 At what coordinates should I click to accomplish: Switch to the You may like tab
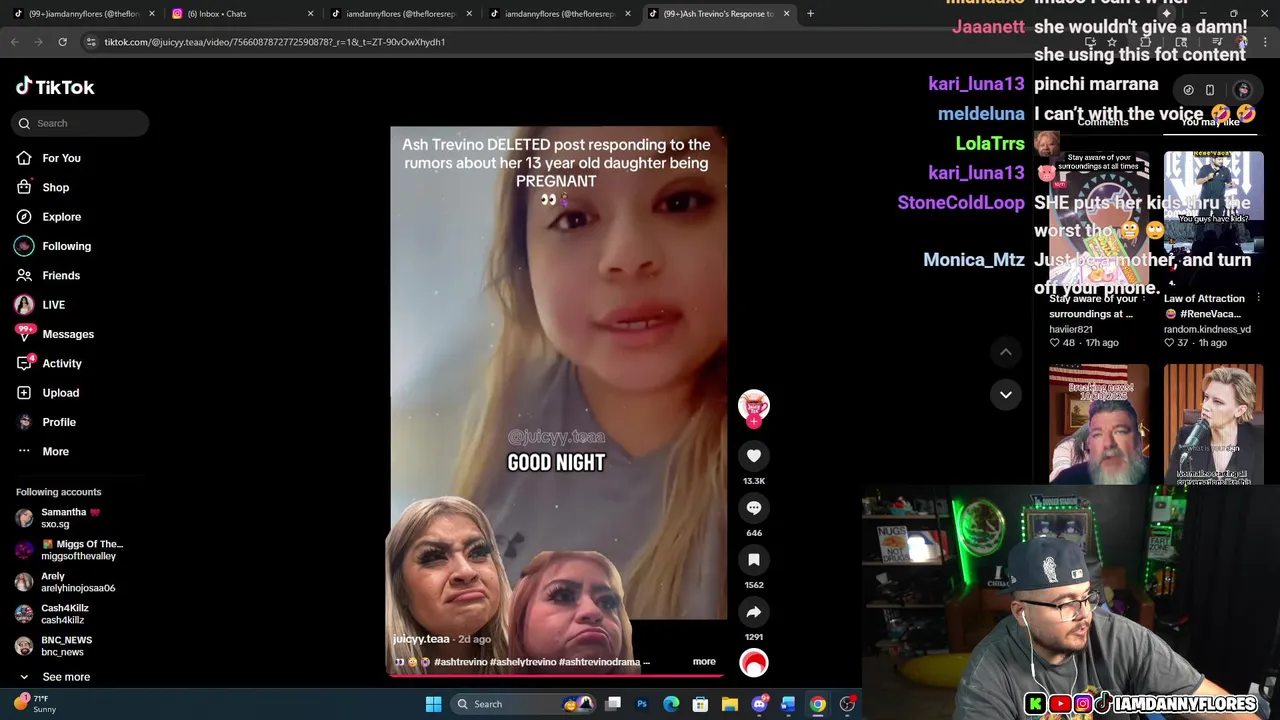click(1210, 122)
